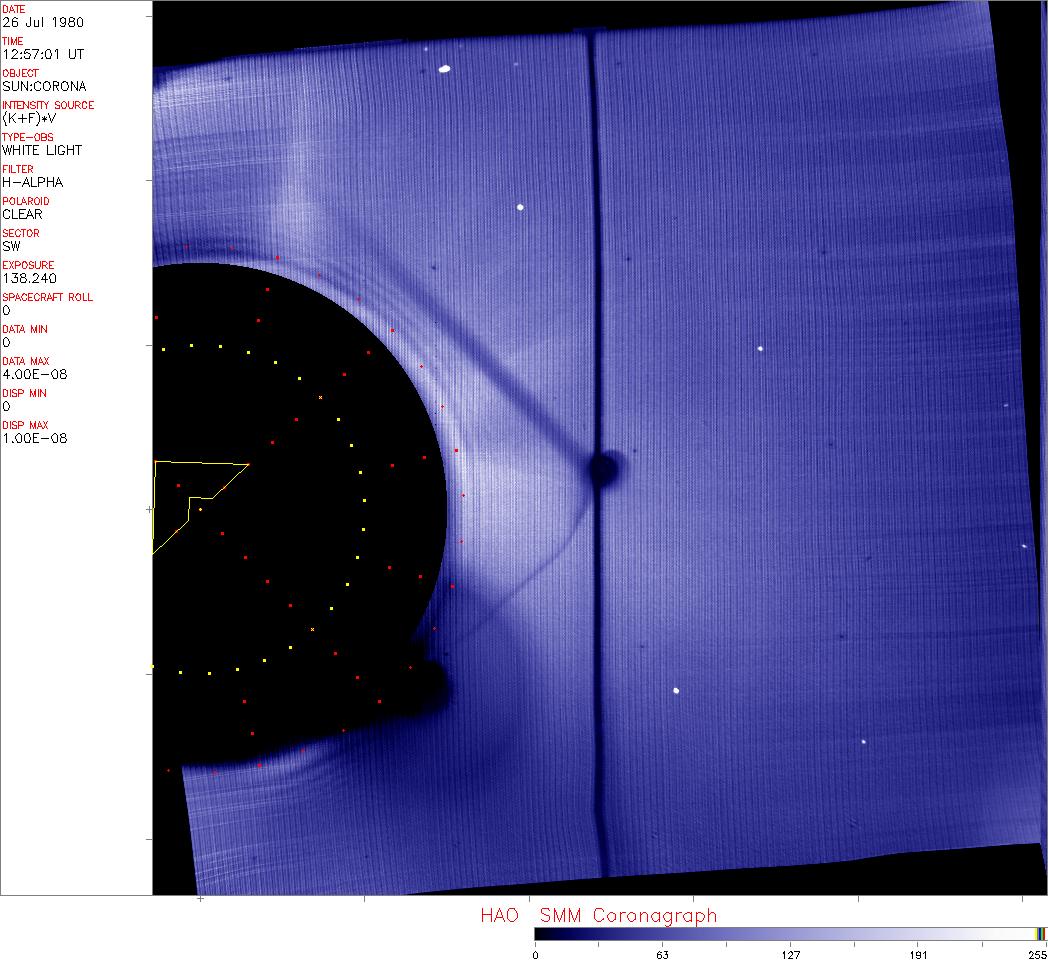Click the dark rounded blob at the disk's lower-right edge
The height and width of the screenshot is (960, 1048).
pyautogui.click(x=428, y=684)
